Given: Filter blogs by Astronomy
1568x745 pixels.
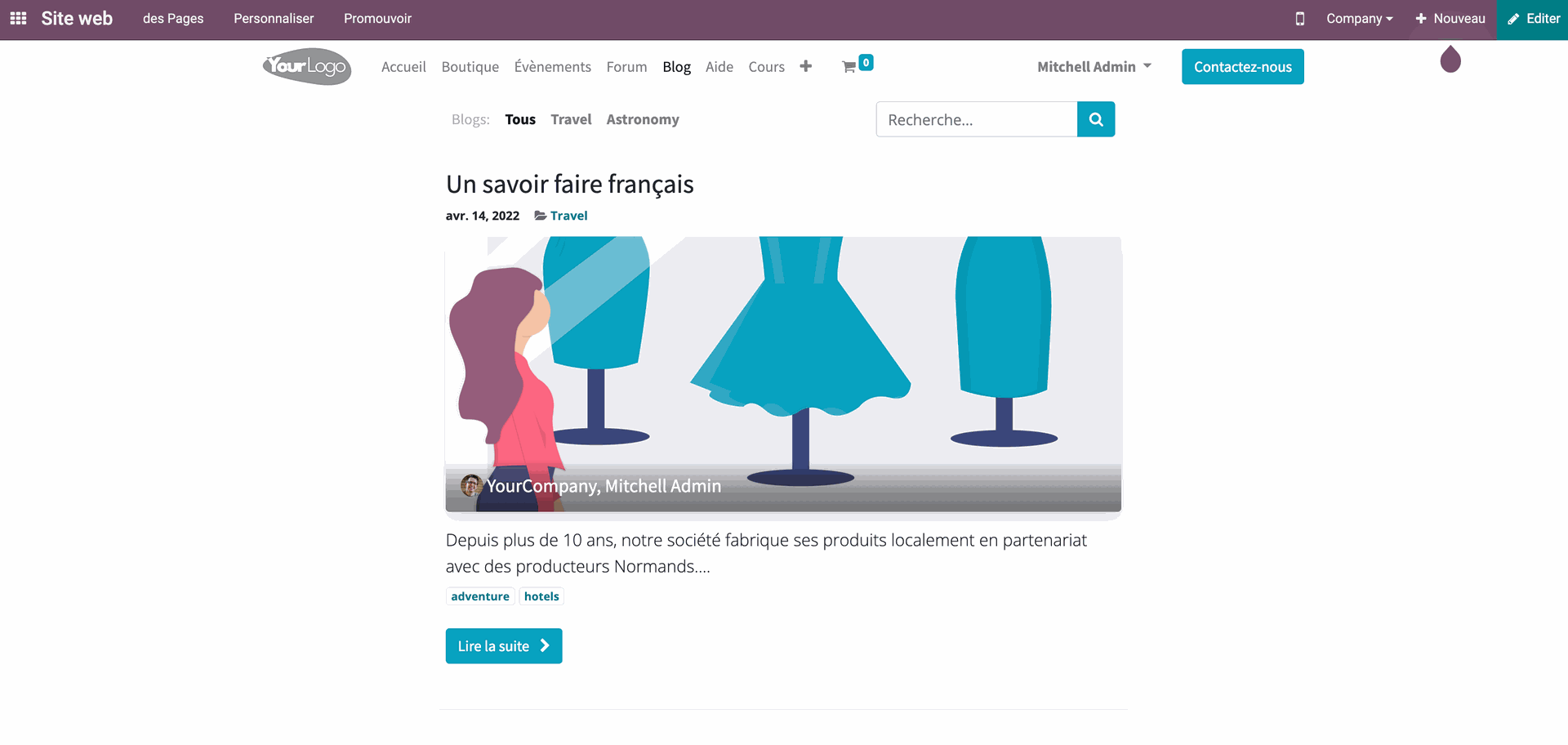Looking at the screenshot, I should (642, 119).
